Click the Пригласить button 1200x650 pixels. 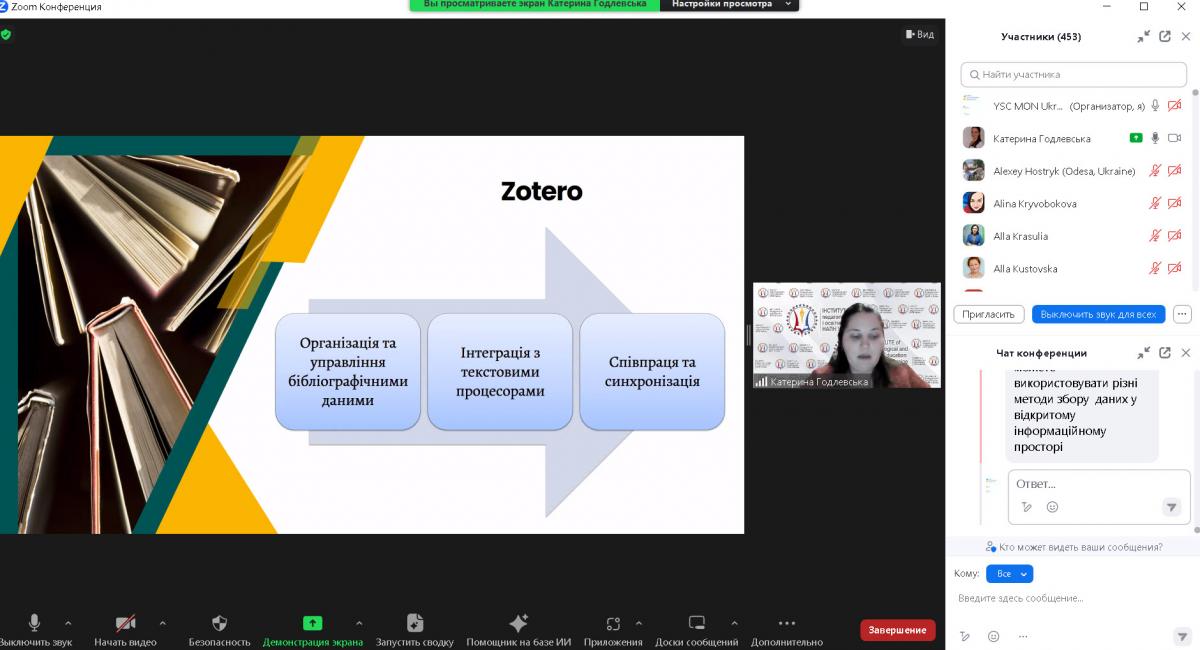pyautogui.click(x=990, y=314)
